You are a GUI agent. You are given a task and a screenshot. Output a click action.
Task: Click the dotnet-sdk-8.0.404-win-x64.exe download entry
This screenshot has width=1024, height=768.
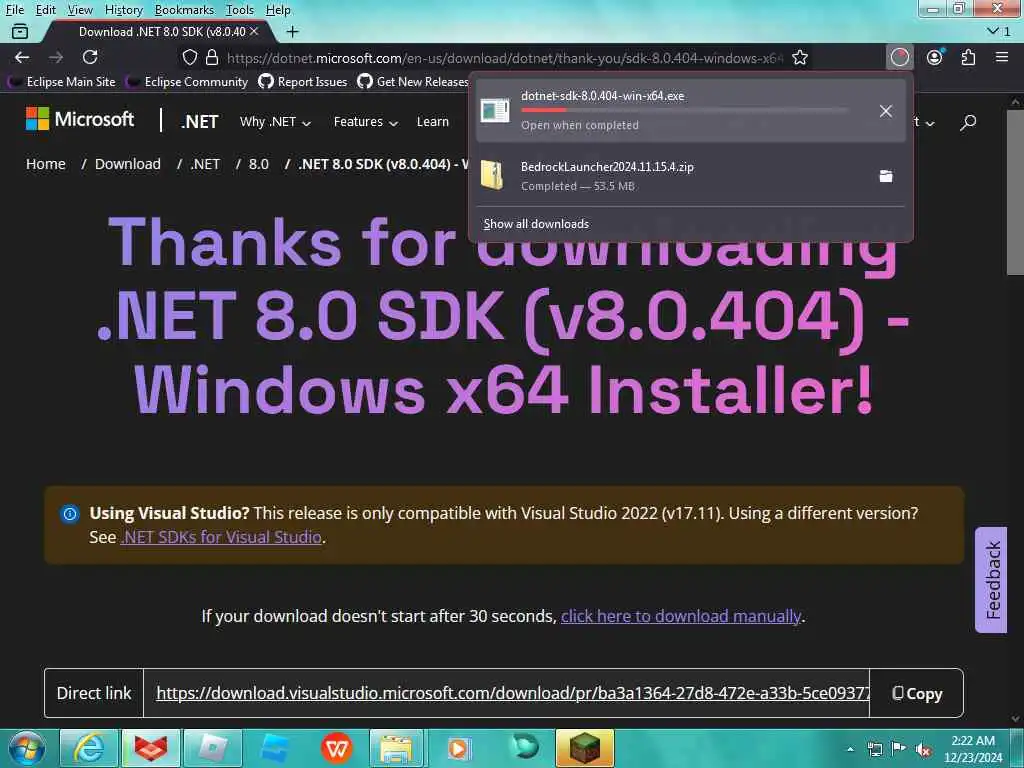coord(690,110)
